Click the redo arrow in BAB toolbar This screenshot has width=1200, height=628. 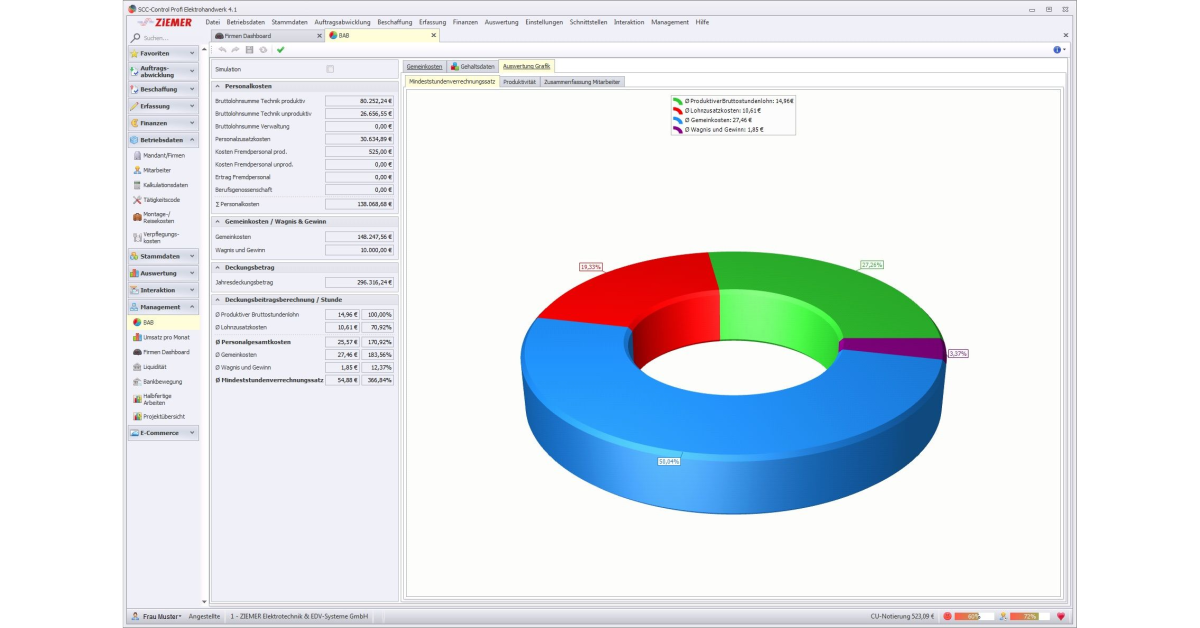tap(235, 49)
